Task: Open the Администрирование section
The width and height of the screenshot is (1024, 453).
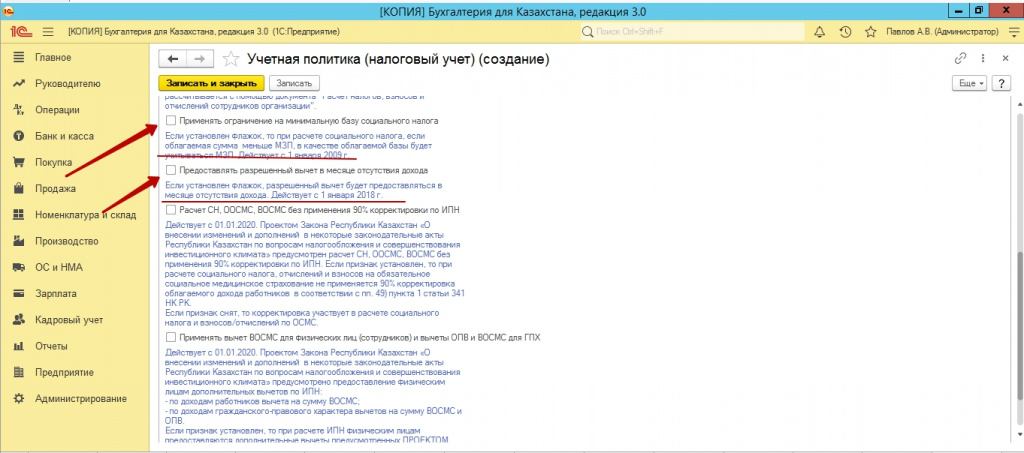Action: [81, 398]
